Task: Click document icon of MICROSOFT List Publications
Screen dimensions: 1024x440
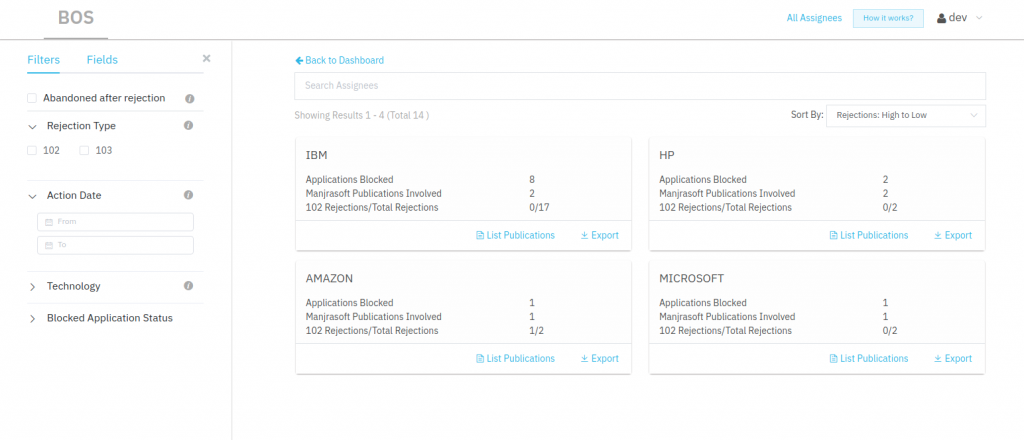Action: pos(833,358)
